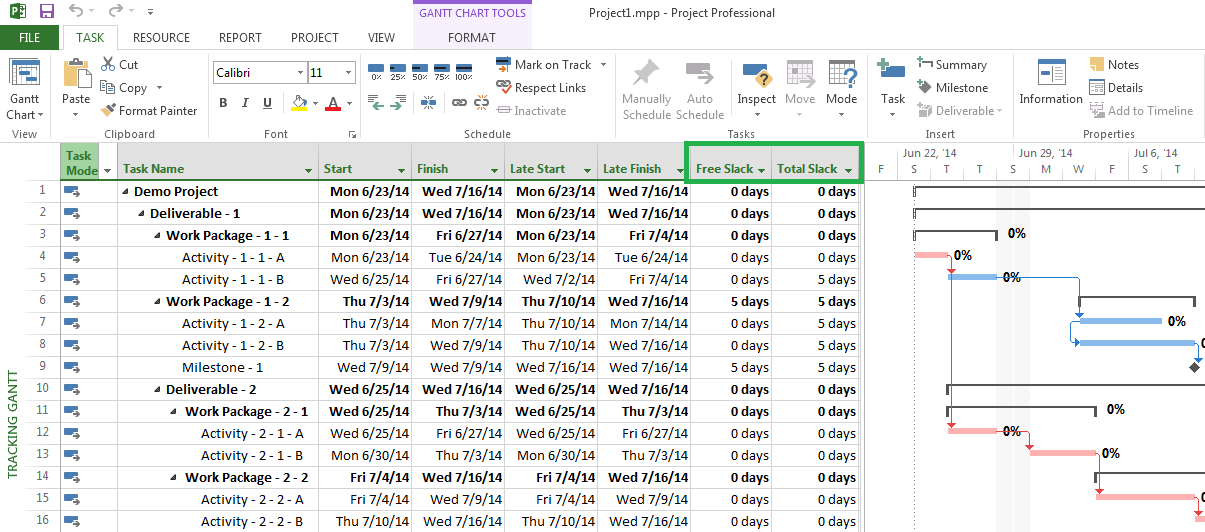1205x532 pixels.
Task: Switch to the PROJECT tab
Action: point(314,38)
